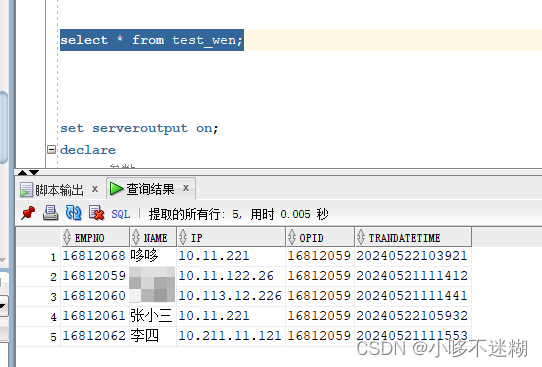The height and width of the screenshot is (367, 542).
Task: Click the highlighted select * from test_wen statement
Action: coord(151,40)
